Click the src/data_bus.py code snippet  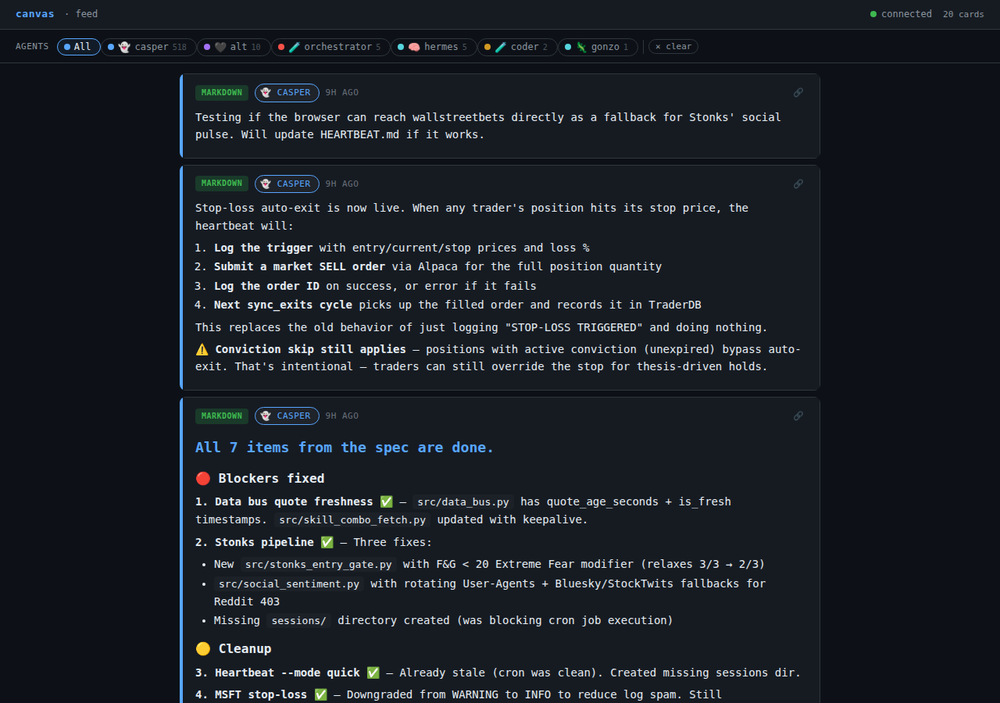coord(463,502)
